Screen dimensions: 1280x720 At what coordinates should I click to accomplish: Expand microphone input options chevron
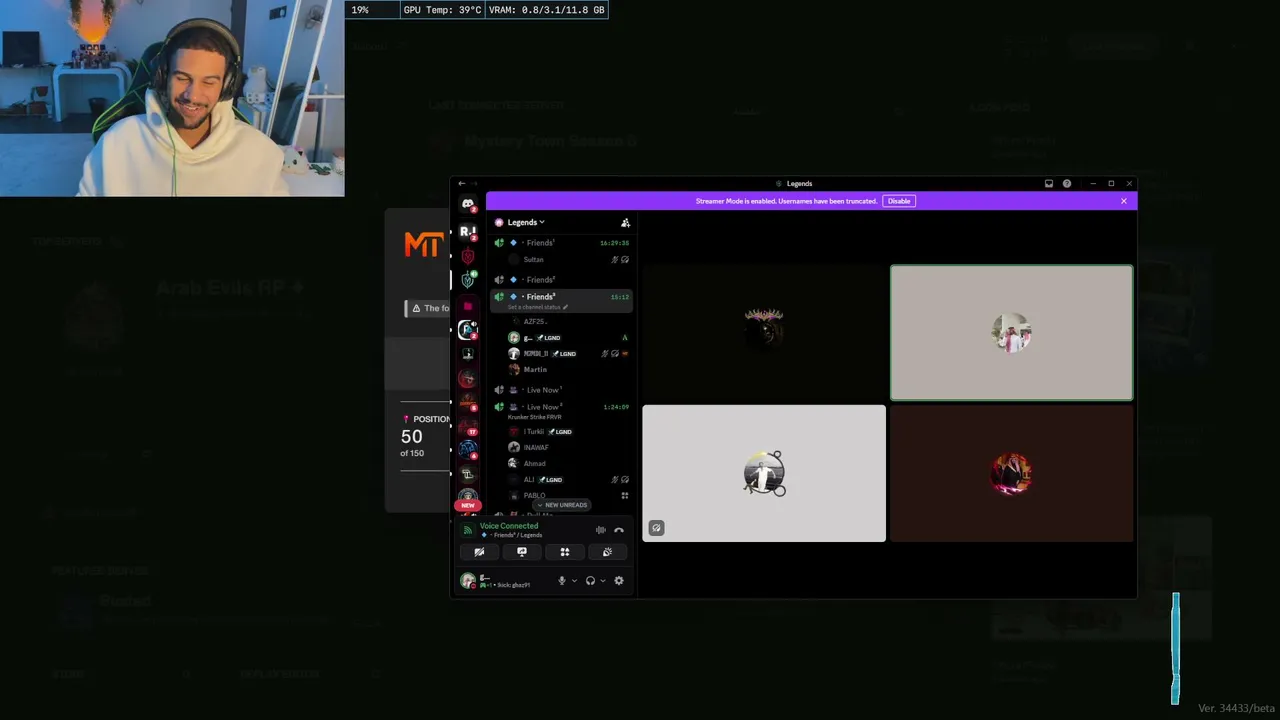coord(574,581)
